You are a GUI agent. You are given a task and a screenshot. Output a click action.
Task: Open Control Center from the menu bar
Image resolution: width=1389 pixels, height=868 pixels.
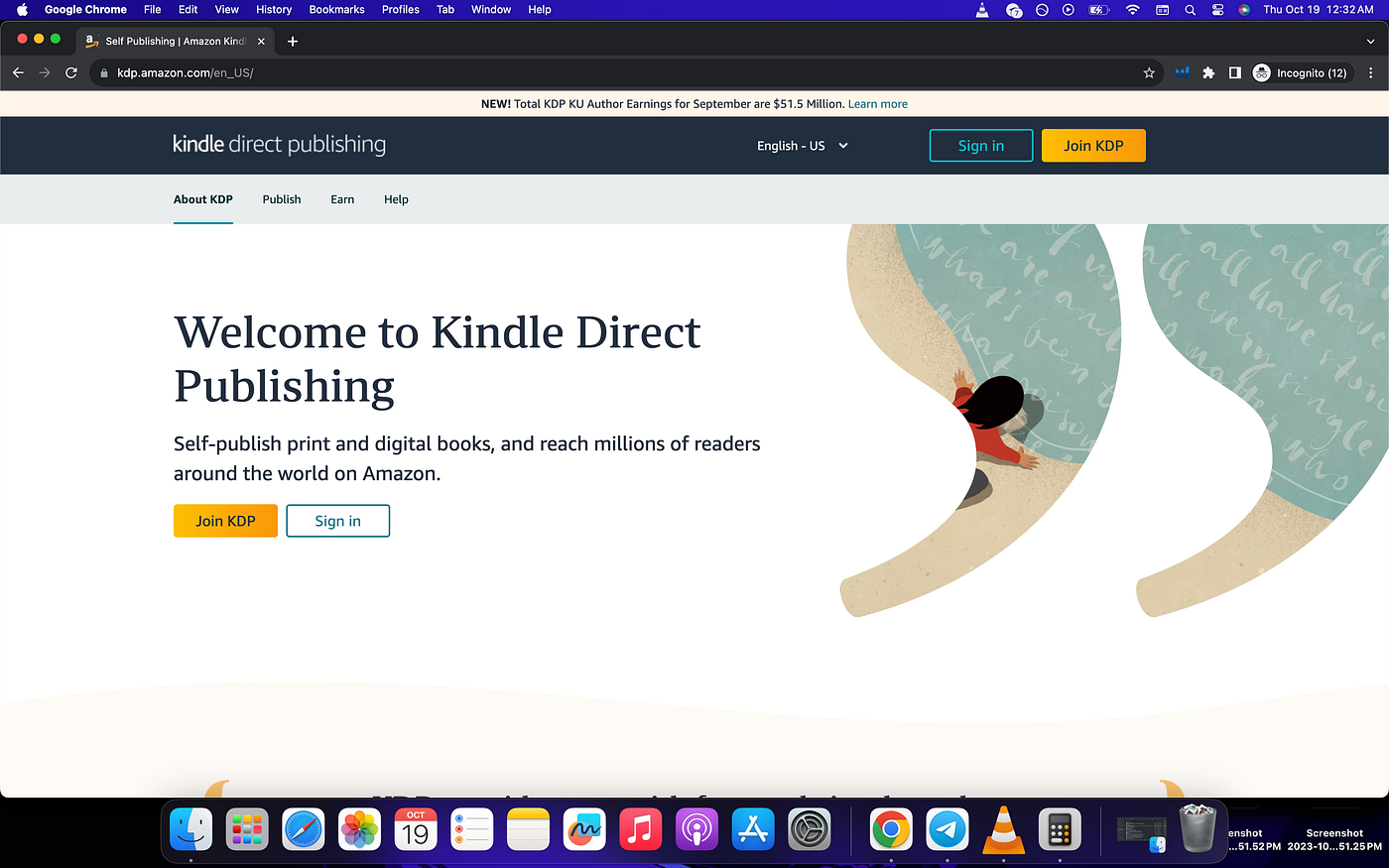coord(1217,9)
